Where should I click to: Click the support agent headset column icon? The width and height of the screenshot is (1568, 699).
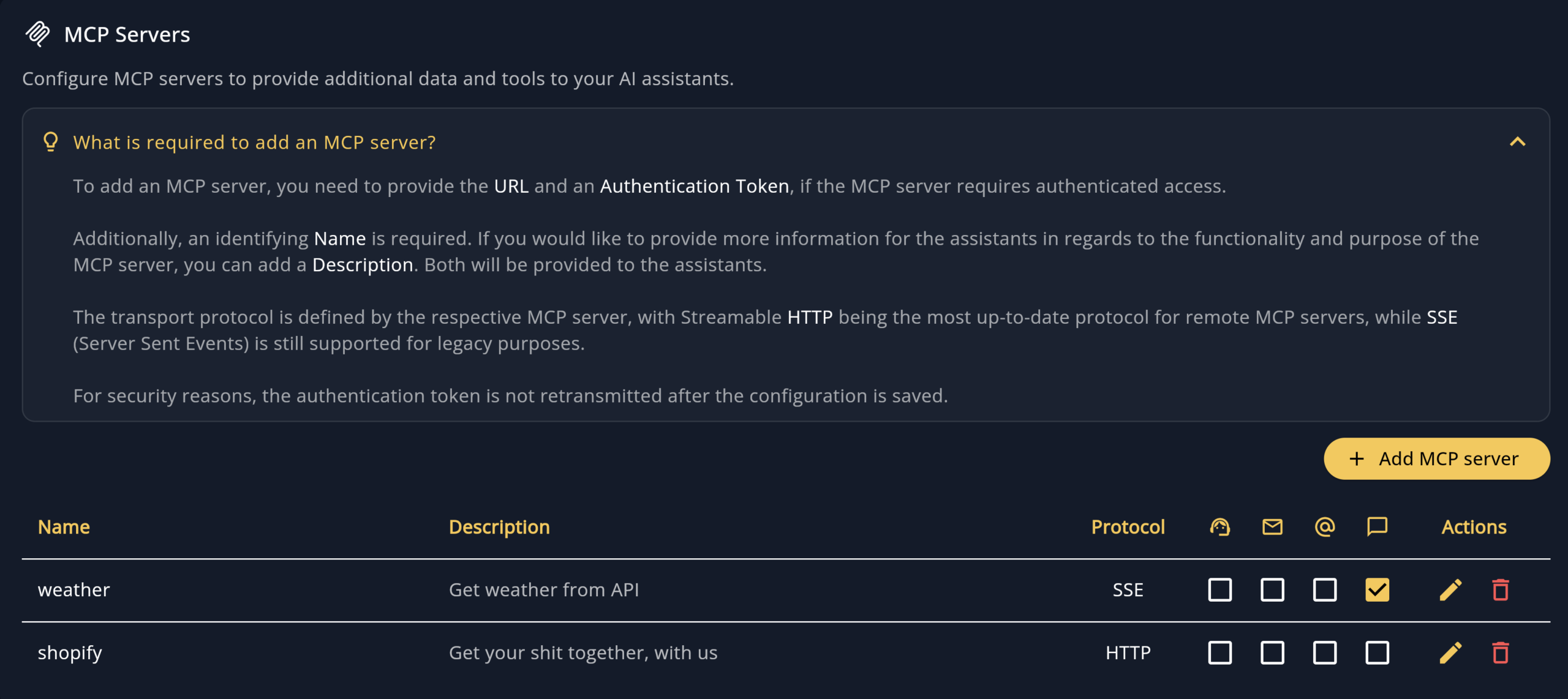[1219, 527]
